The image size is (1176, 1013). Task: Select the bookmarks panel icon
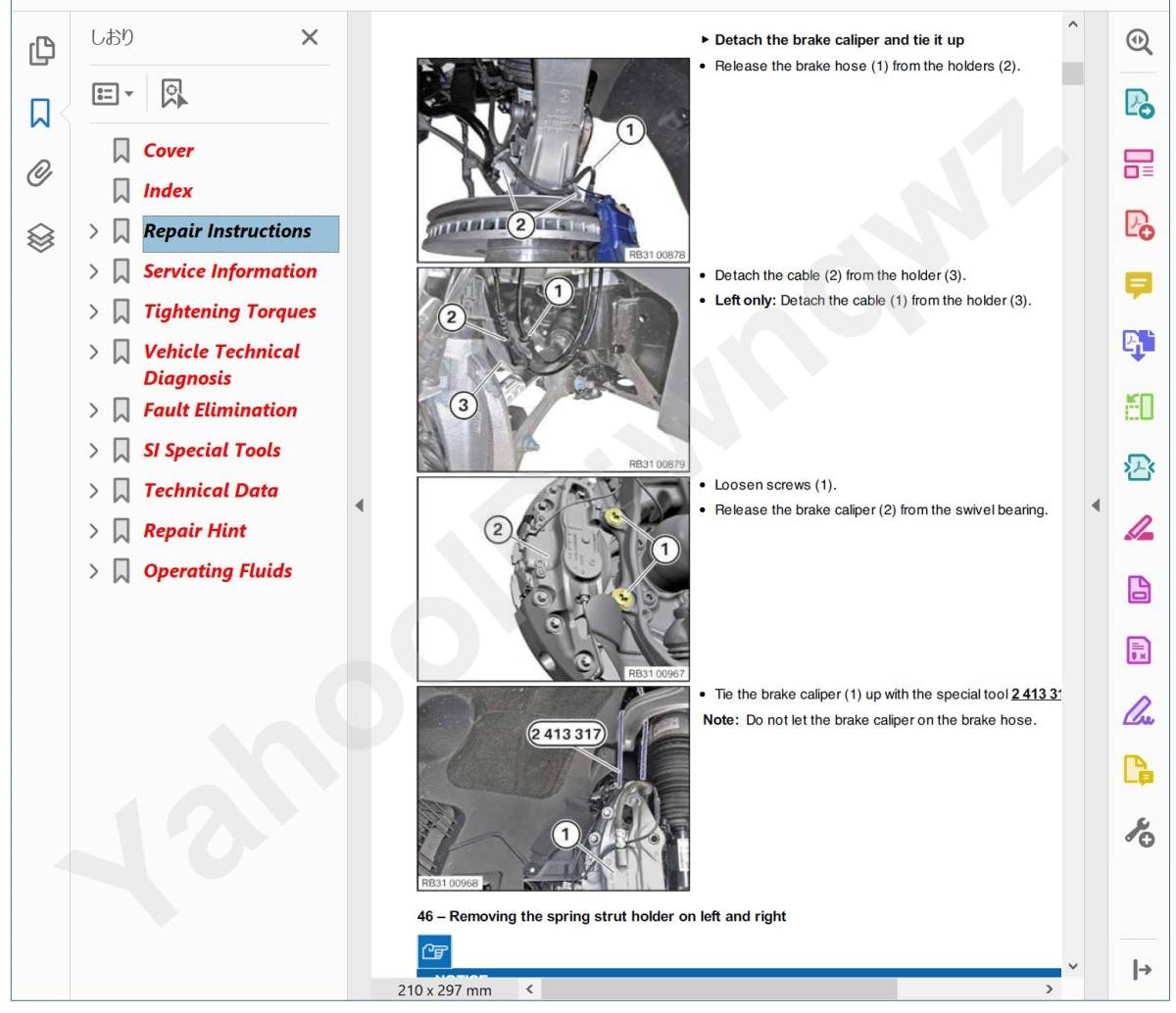pyautogui.click(x=40, y=113)
